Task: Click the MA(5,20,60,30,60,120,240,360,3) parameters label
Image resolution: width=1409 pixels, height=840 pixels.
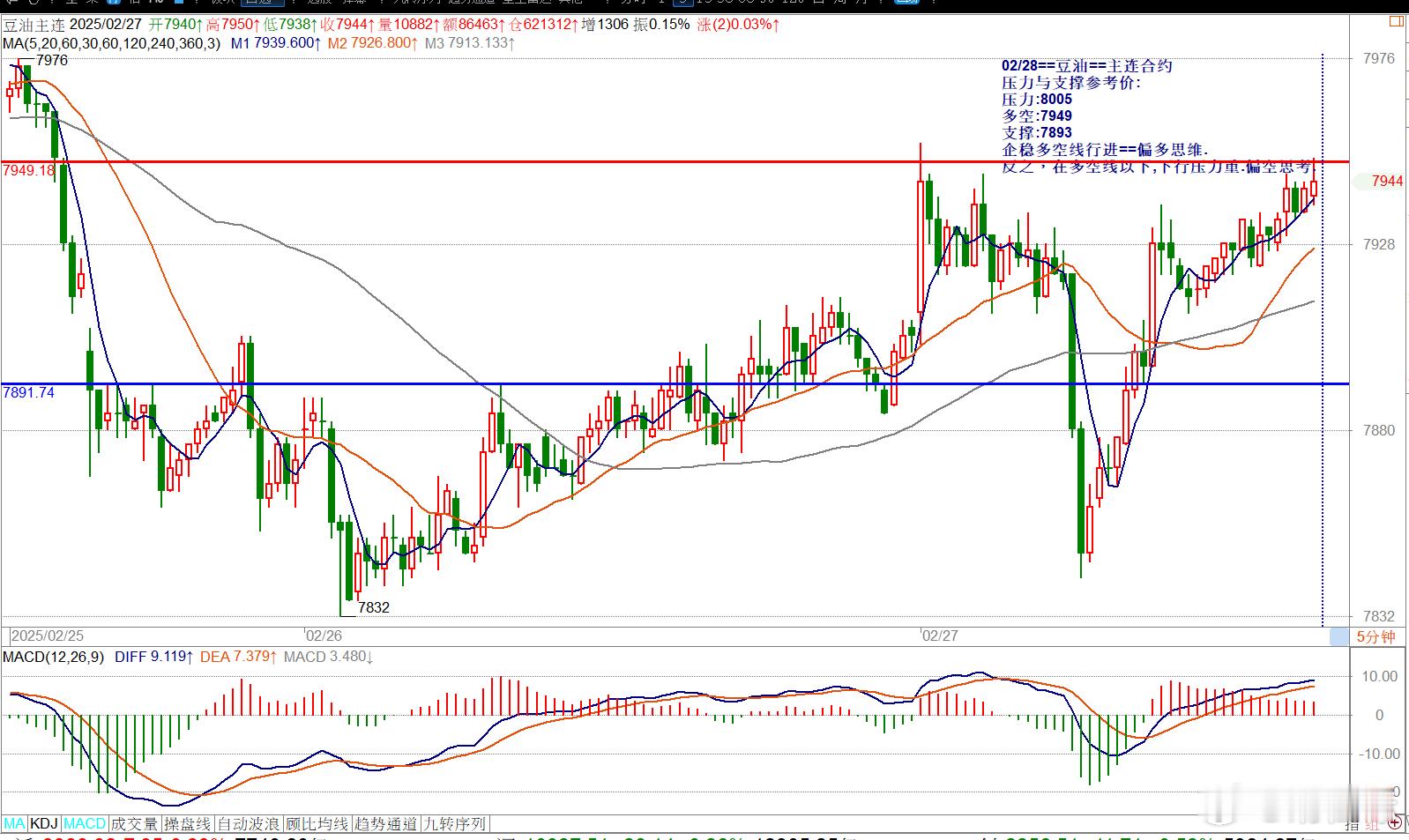Action: click(x=113, y=42)
